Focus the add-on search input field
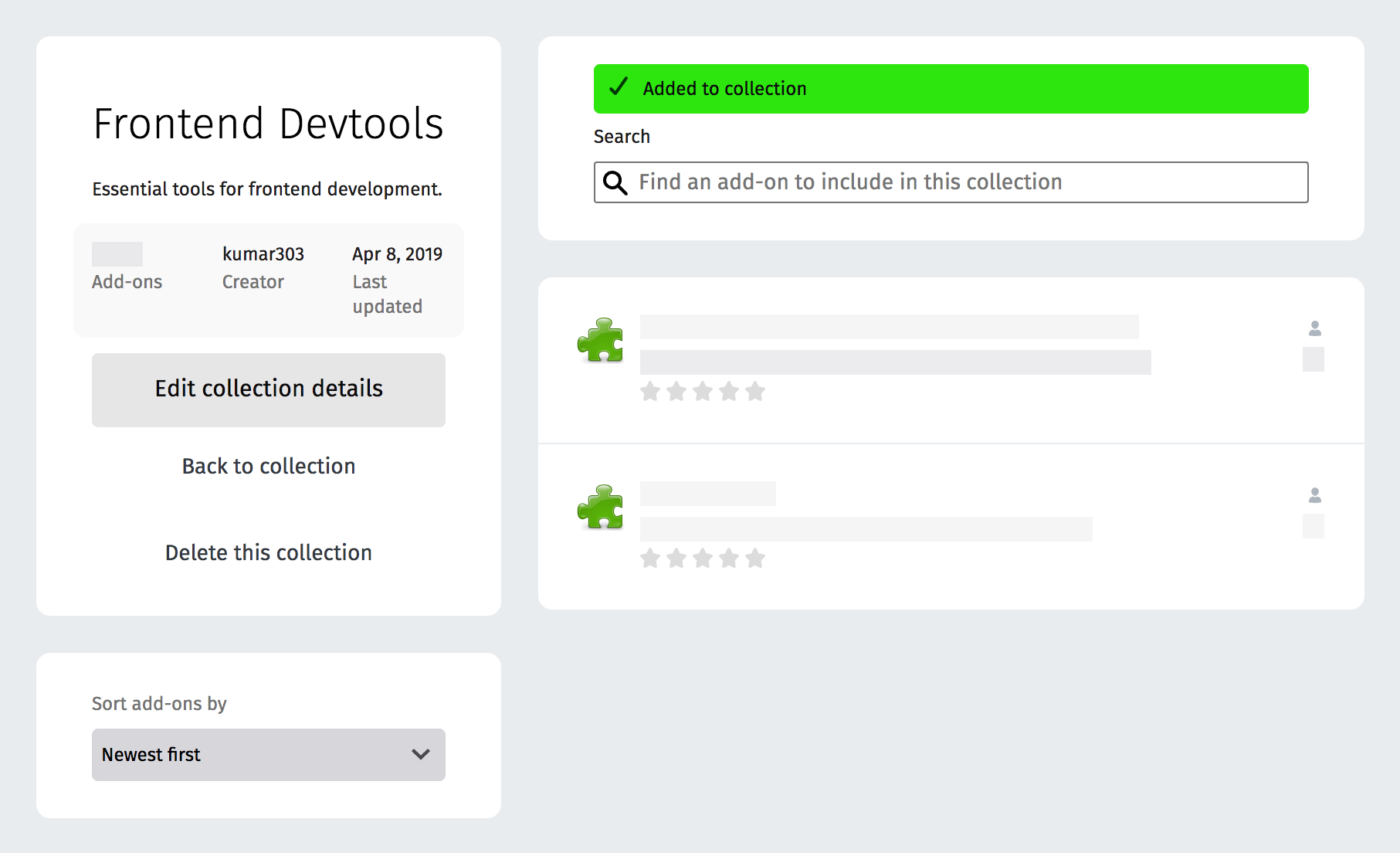Image resolution: width=1400 pixels, height=853 pixels. click(965, 182)
